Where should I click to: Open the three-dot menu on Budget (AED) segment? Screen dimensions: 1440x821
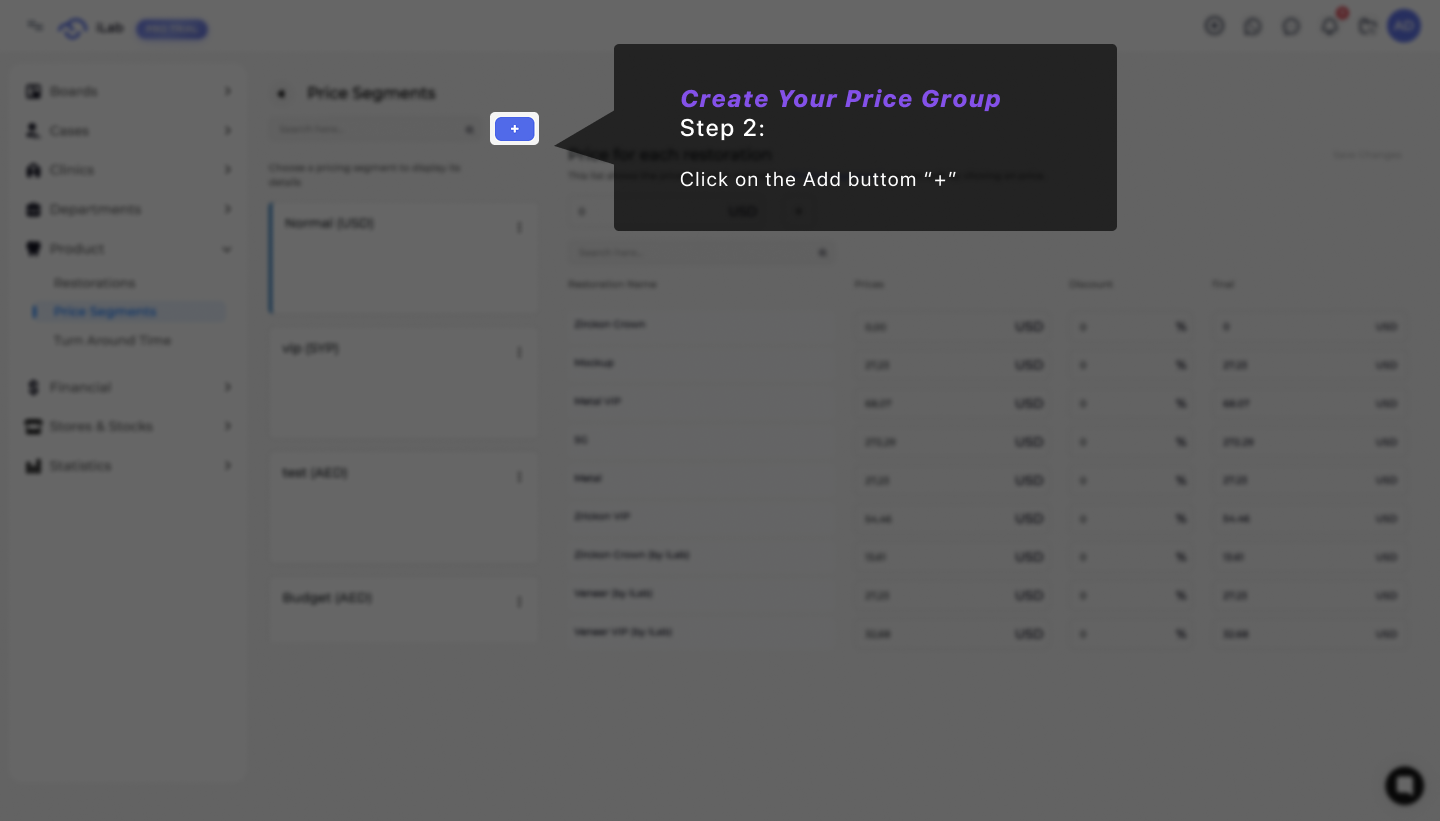click(x=519, y=601)
